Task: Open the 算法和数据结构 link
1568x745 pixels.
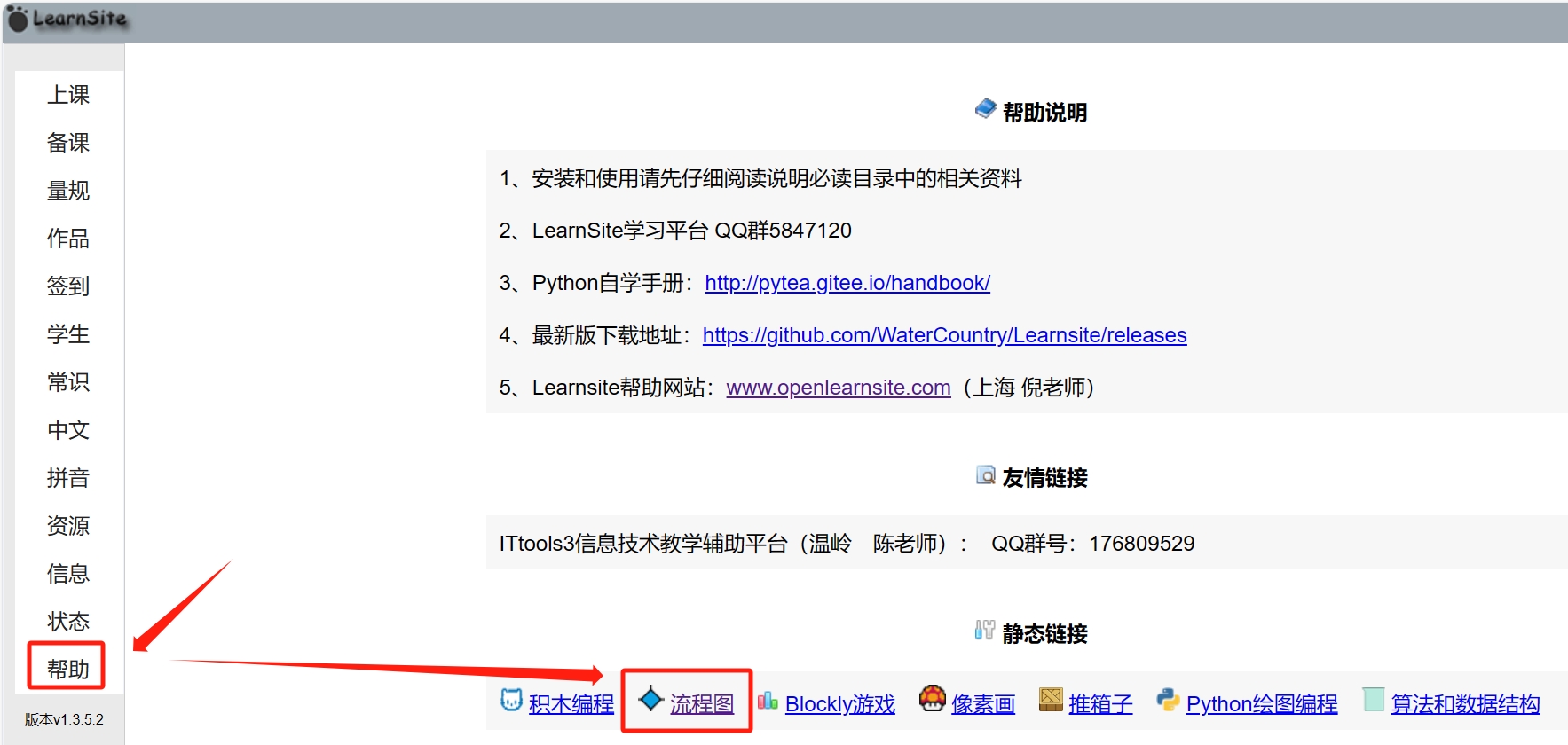Action: pos(1465,704)
